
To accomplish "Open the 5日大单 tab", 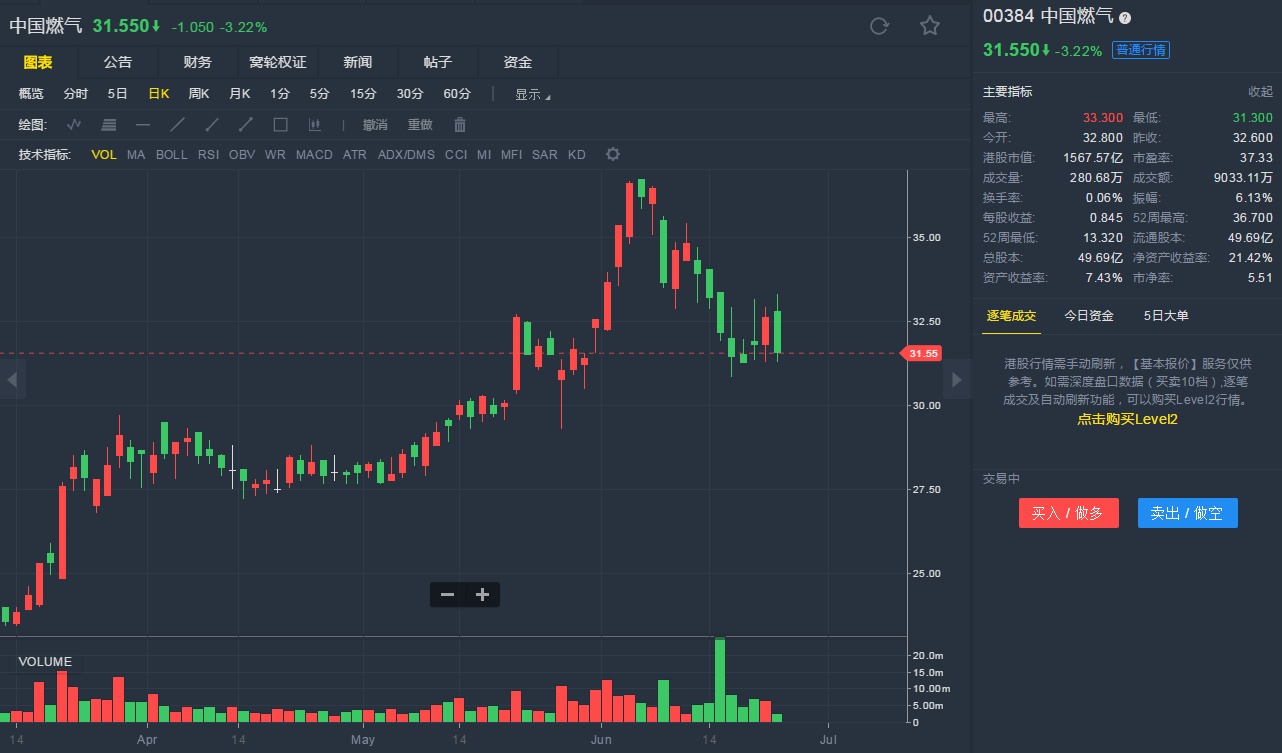I will pyautogui.click(x=1167, y=316).
